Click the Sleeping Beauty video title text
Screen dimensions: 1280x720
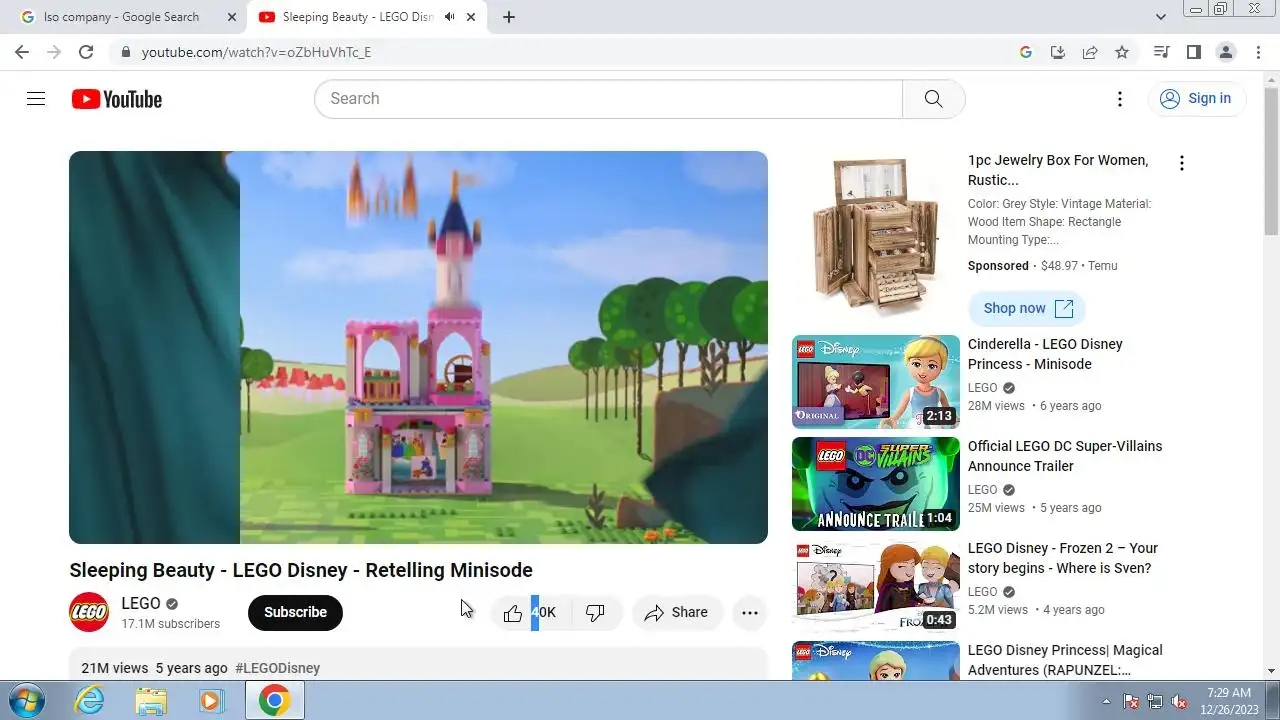click(301, 570)
